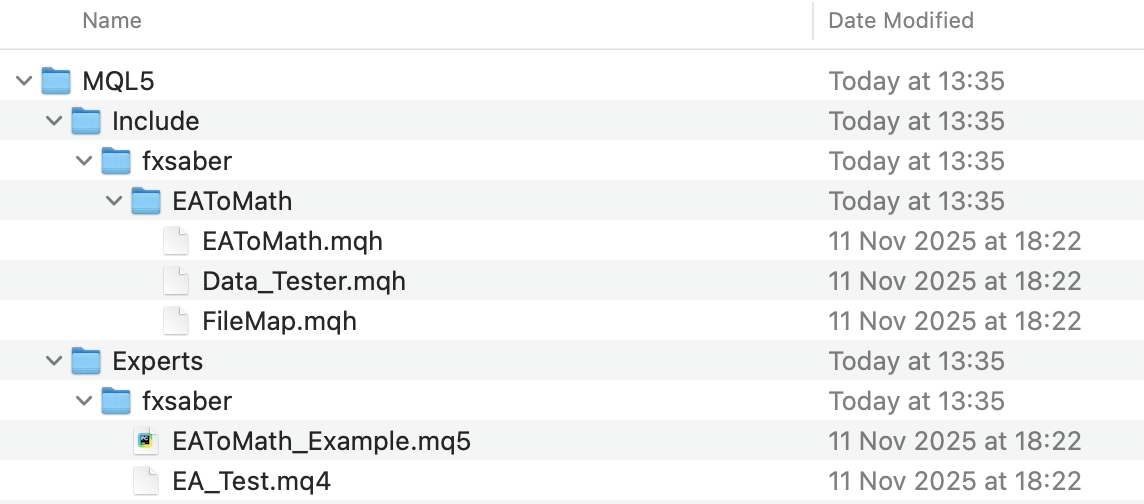1144x504 pixels.
Task: Click the EAToMath_Example.mq5 file icon
Action: click(146, 441)
